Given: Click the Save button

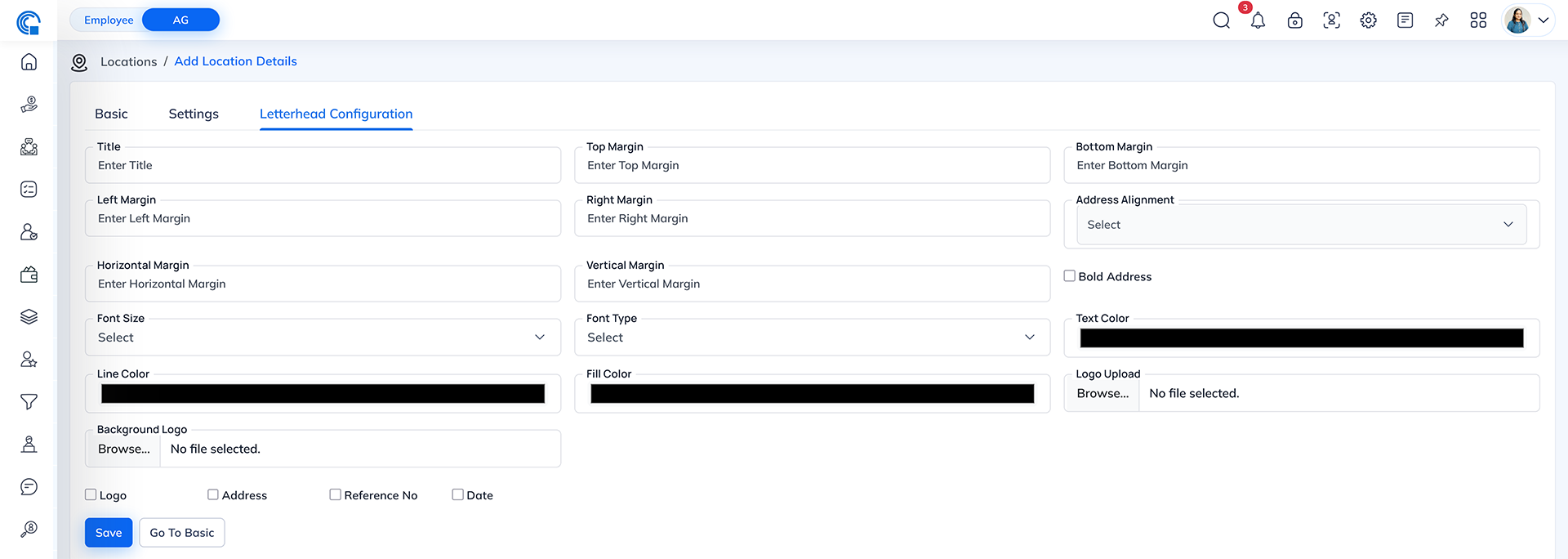Looking at the screenshot, I should [109, 533].
